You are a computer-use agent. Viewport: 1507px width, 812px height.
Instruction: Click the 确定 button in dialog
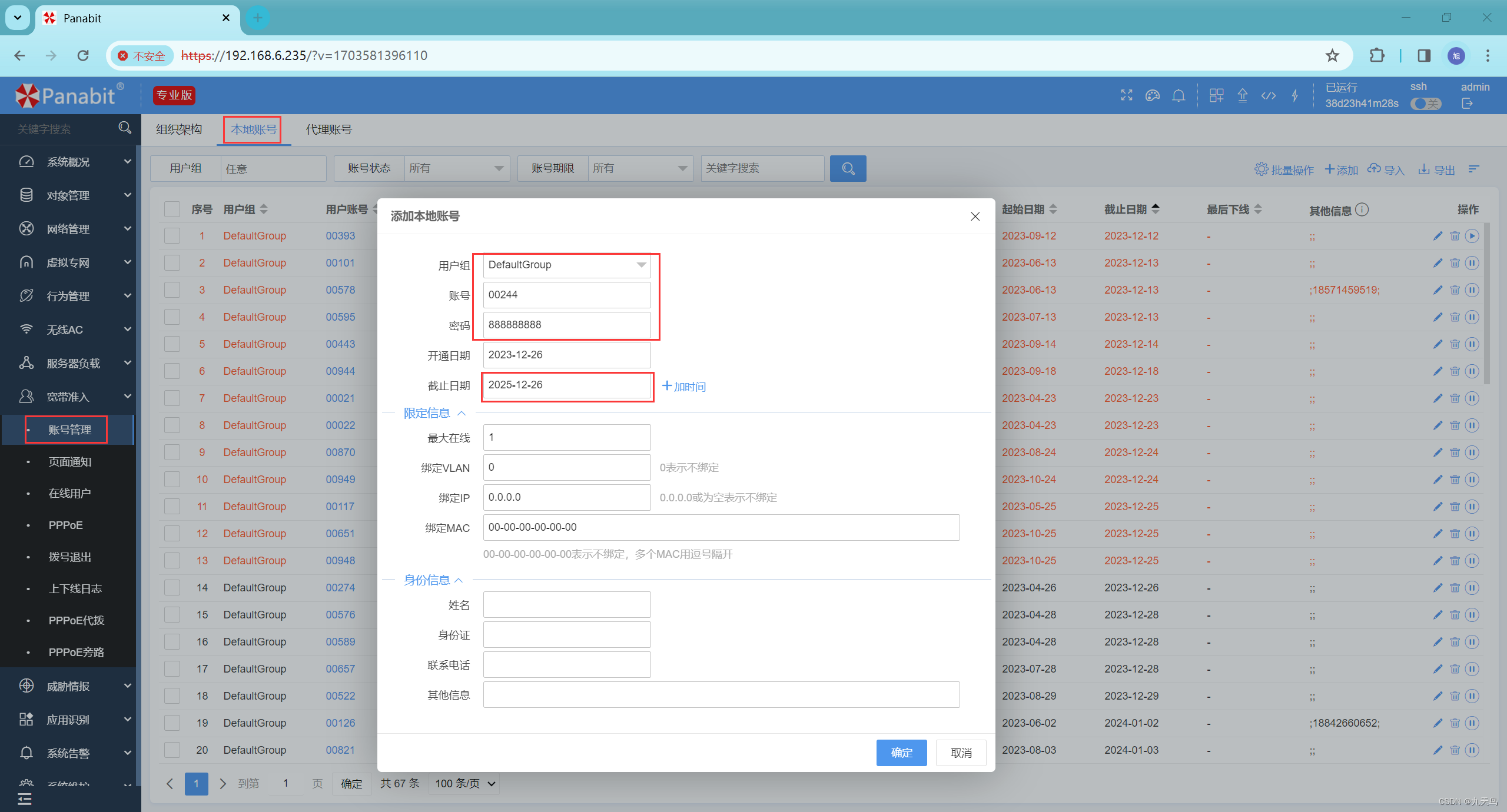pos(901,753)
